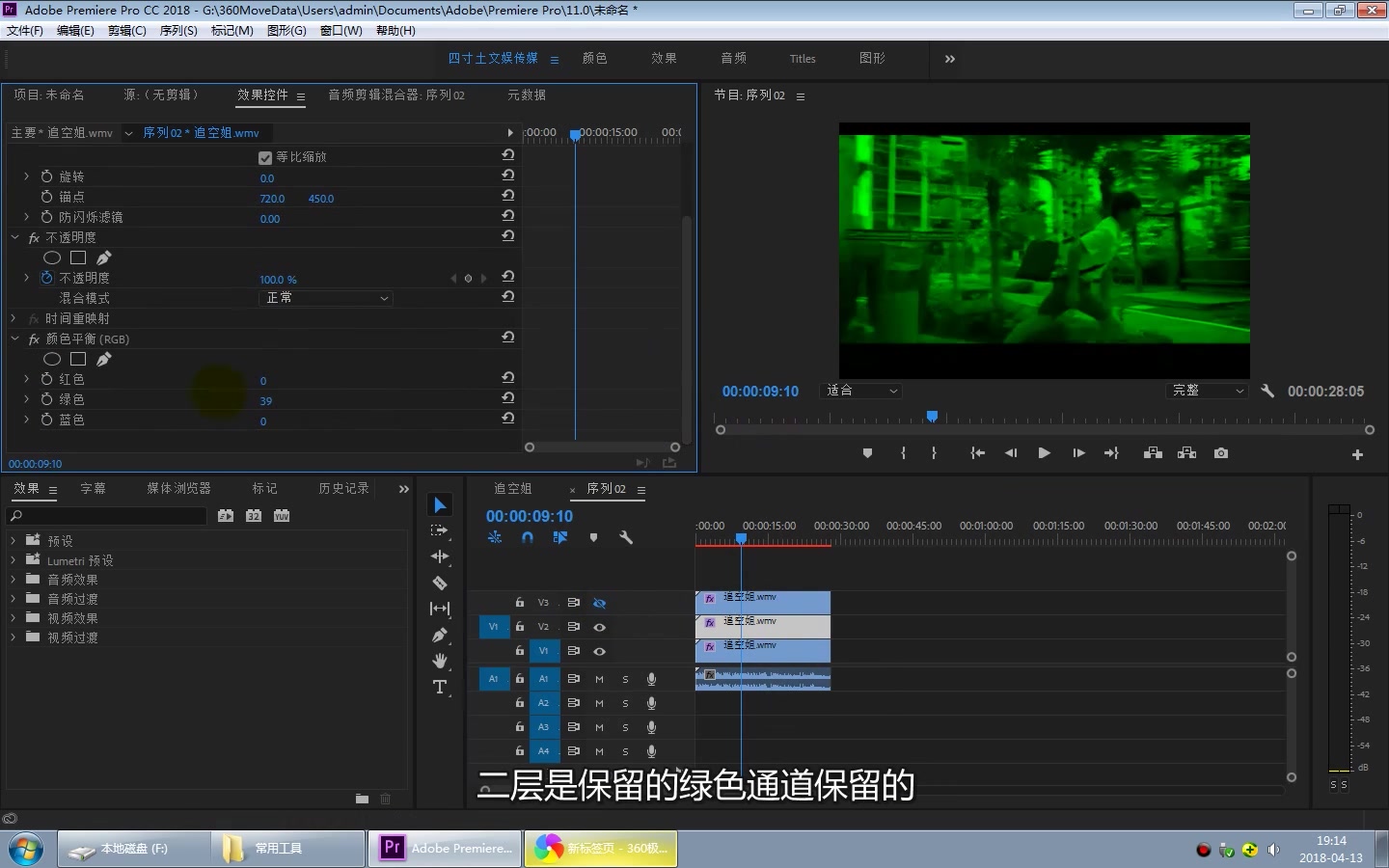Toggle V3 track output eye
This screenshot has height=868, width=1389.
click(x=599, y=603)
